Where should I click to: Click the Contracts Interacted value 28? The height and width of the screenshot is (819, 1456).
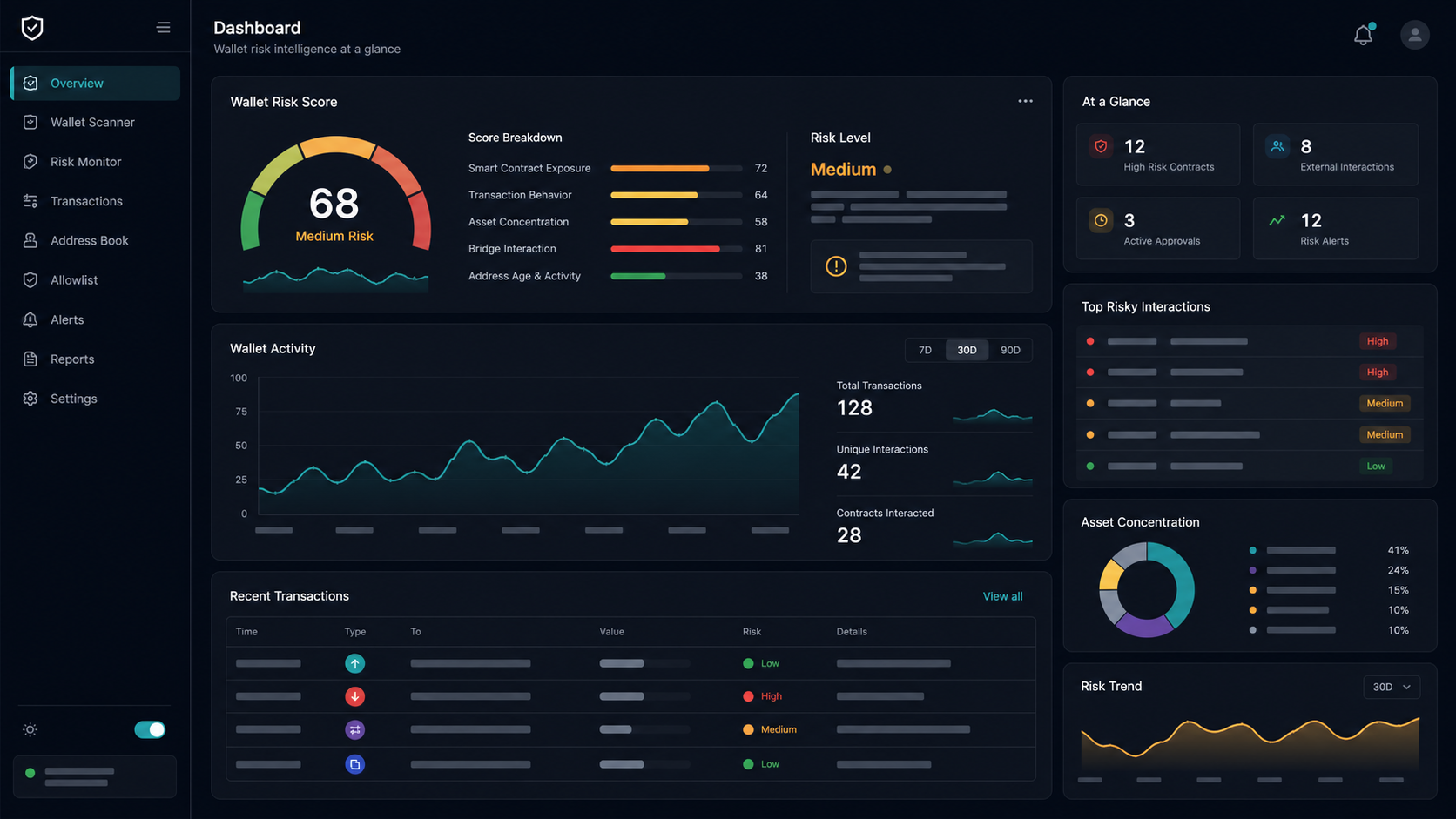pyautogui.click(x=849, y=535)
